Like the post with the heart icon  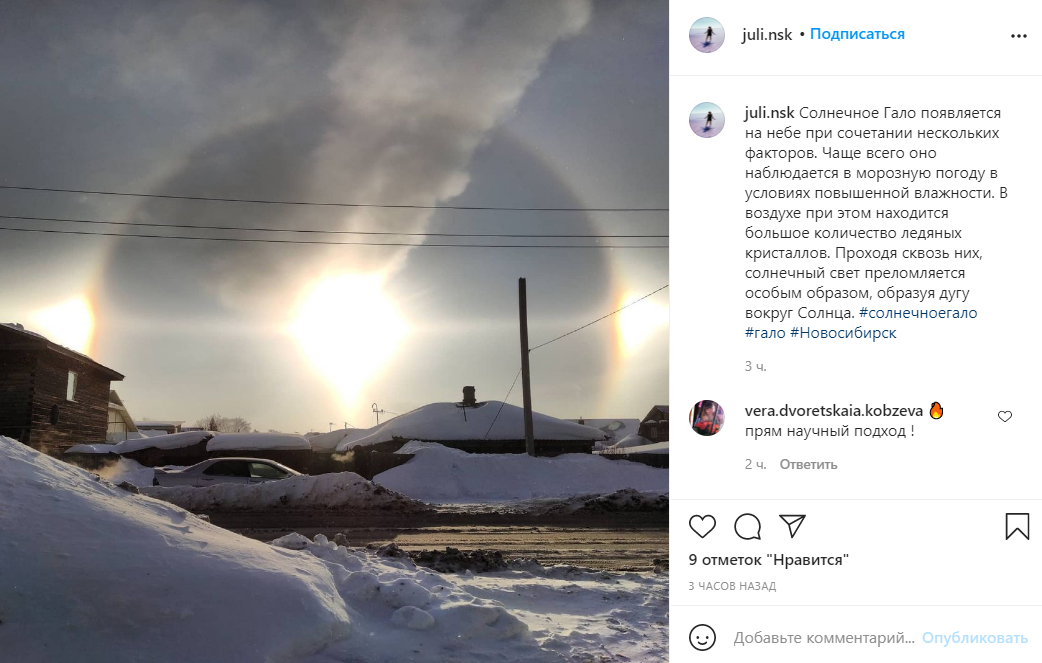click(702, 526)
